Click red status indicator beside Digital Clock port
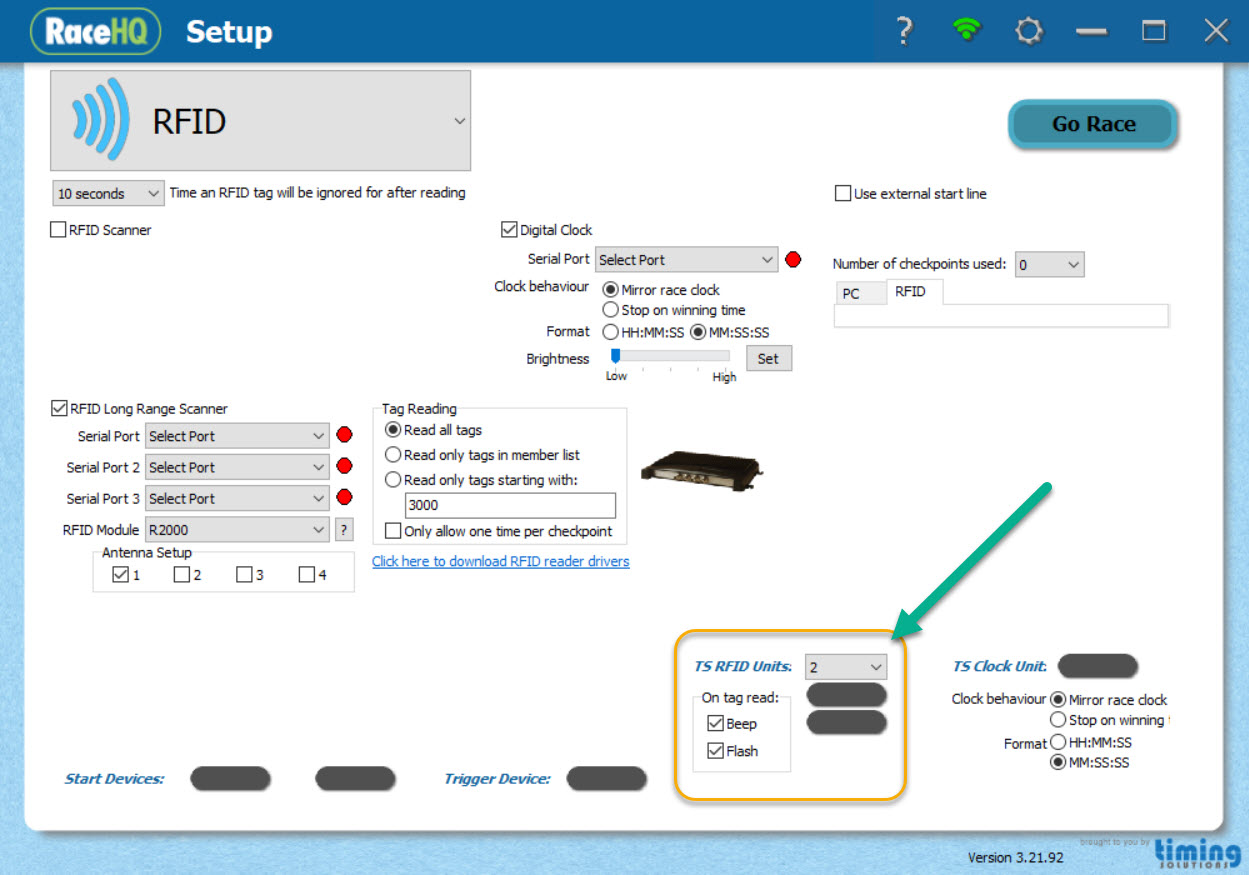 tap(793, 260)
